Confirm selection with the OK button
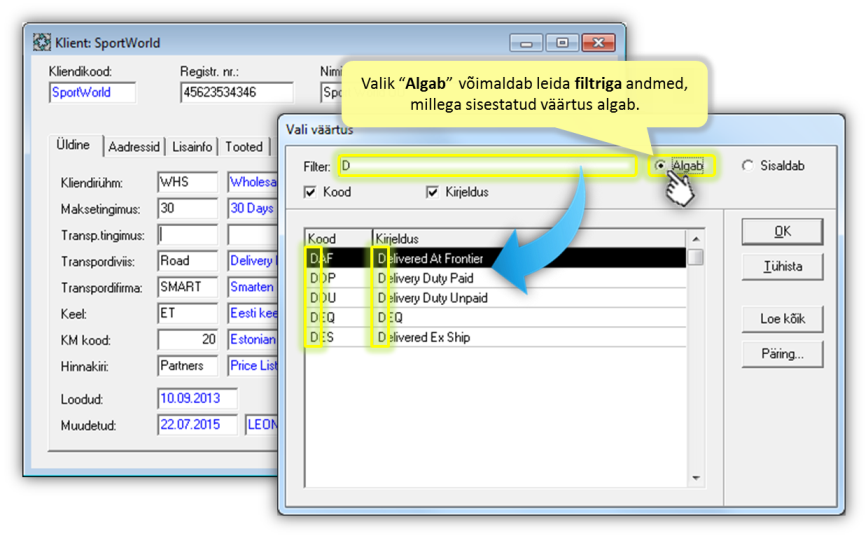 pos(782,231)
